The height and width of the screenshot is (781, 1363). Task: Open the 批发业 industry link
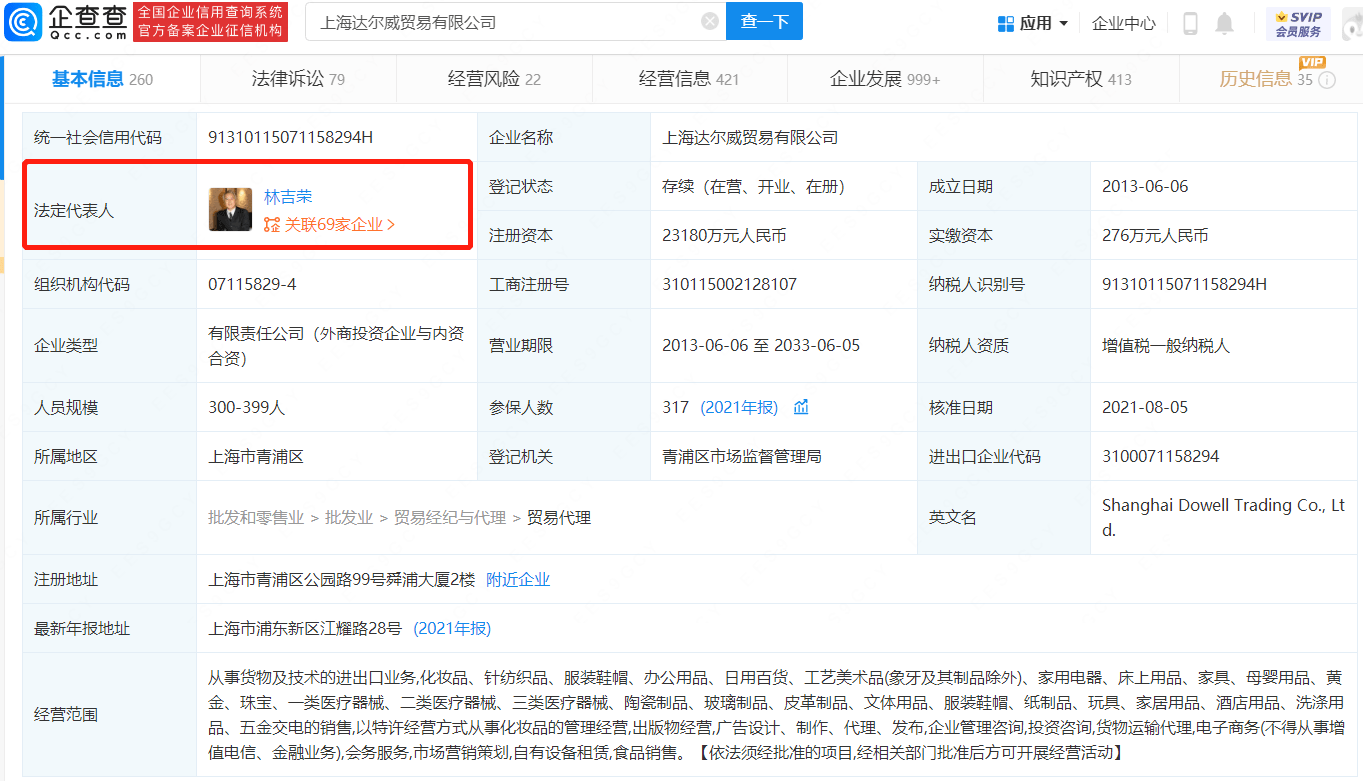pos(349,517)
